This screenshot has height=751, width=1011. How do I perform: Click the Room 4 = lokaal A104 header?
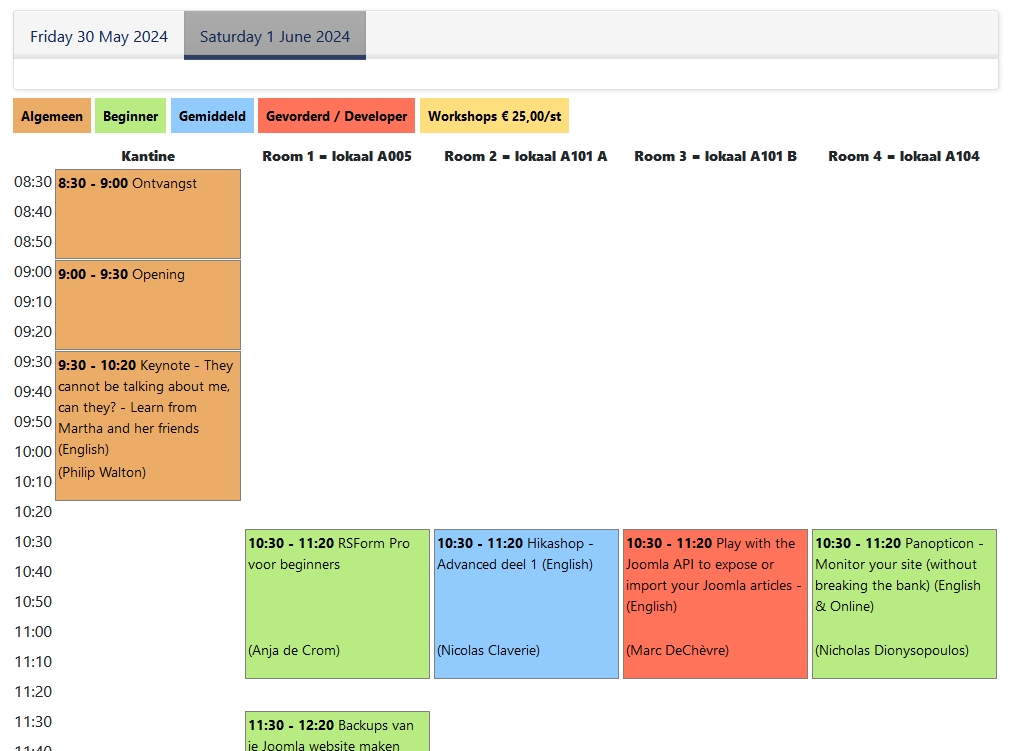[x=904, y=156]
